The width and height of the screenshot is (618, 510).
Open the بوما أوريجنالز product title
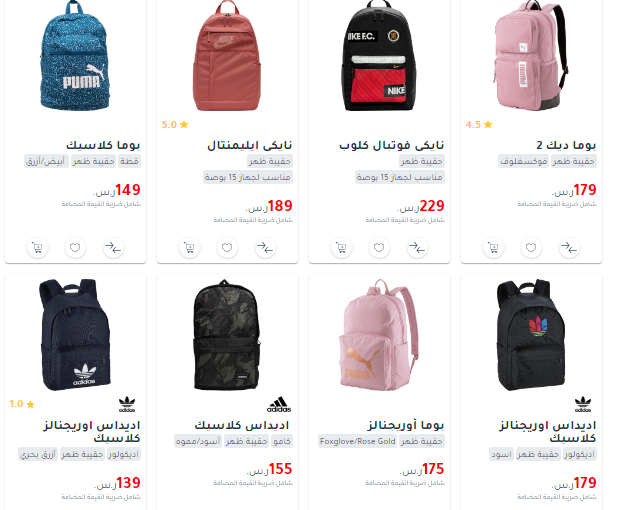tap(406, 425)
